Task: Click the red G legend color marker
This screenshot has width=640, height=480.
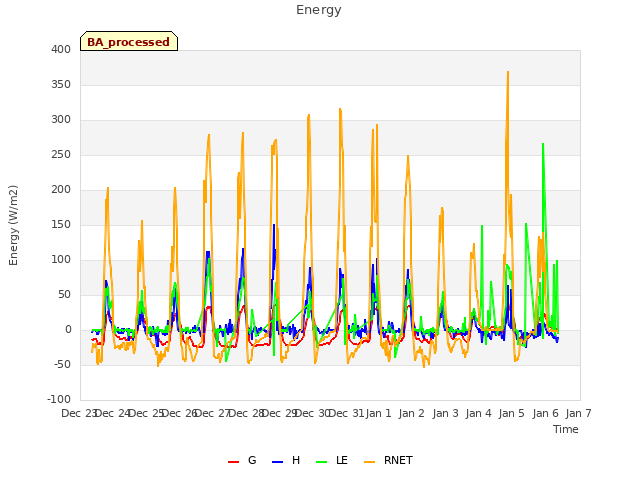Action: 233,462
